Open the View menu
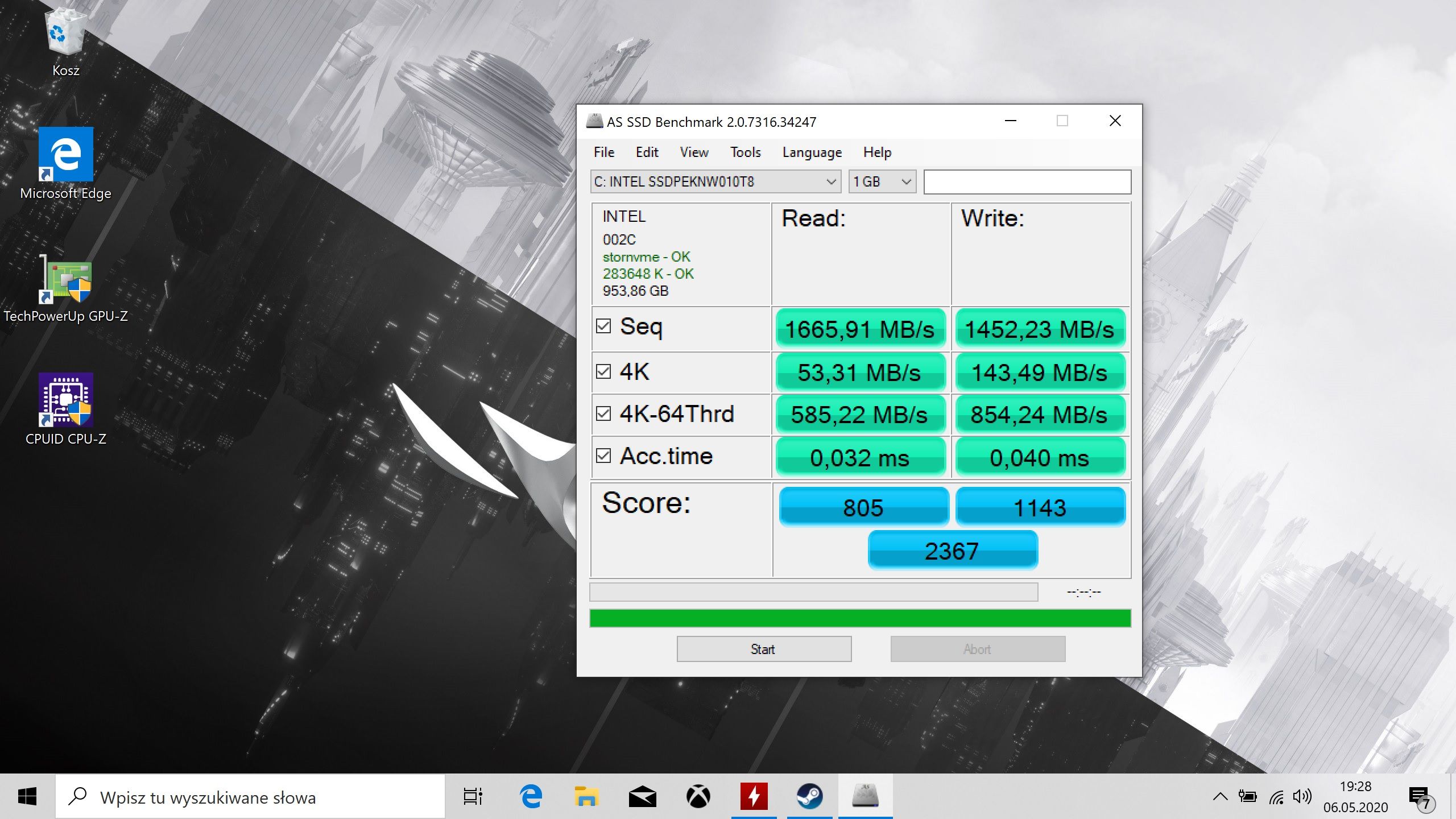The image size is (1456, 819). click(x=694, y=152)
